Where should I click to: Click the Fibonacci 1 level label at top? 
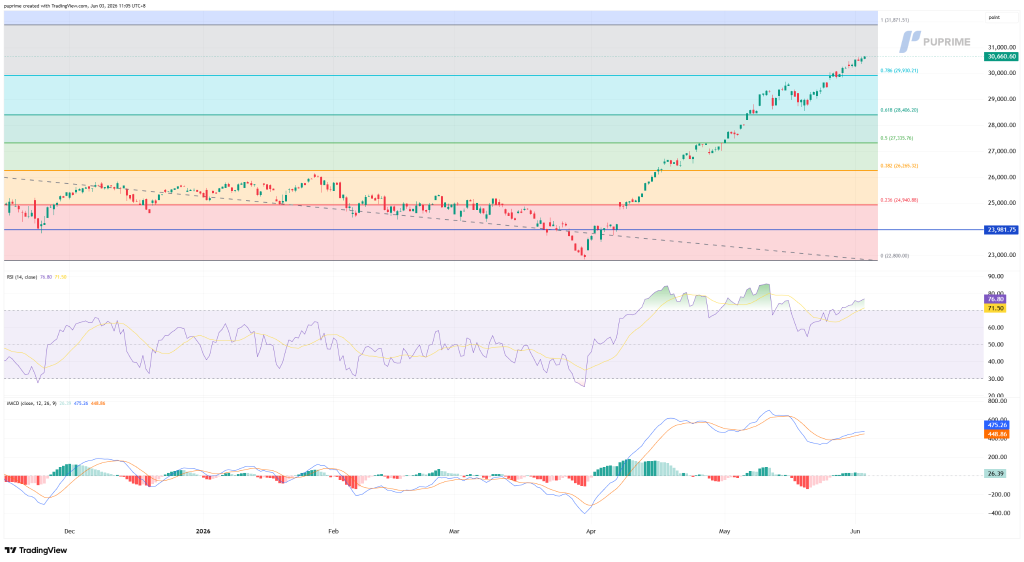click(x=895, y=20)
